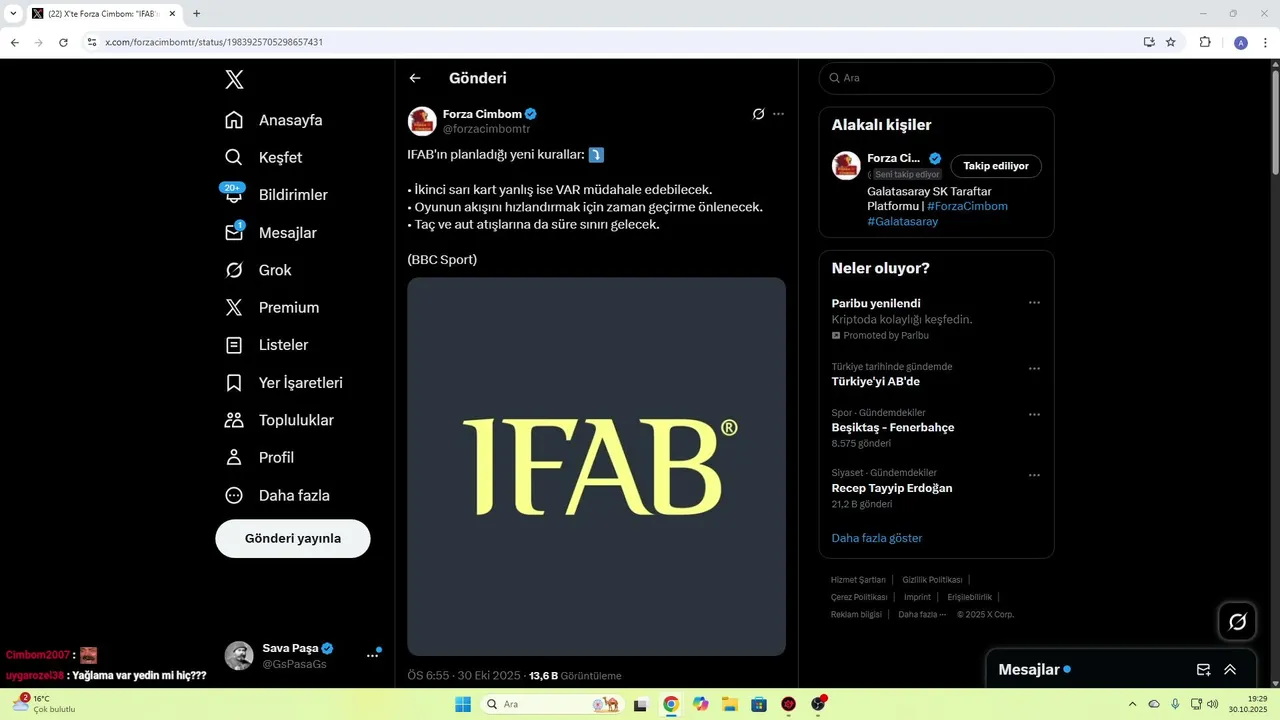
Task: Bookmark page with star icon
Action: pyautogui.click(x=1171, y=42)
